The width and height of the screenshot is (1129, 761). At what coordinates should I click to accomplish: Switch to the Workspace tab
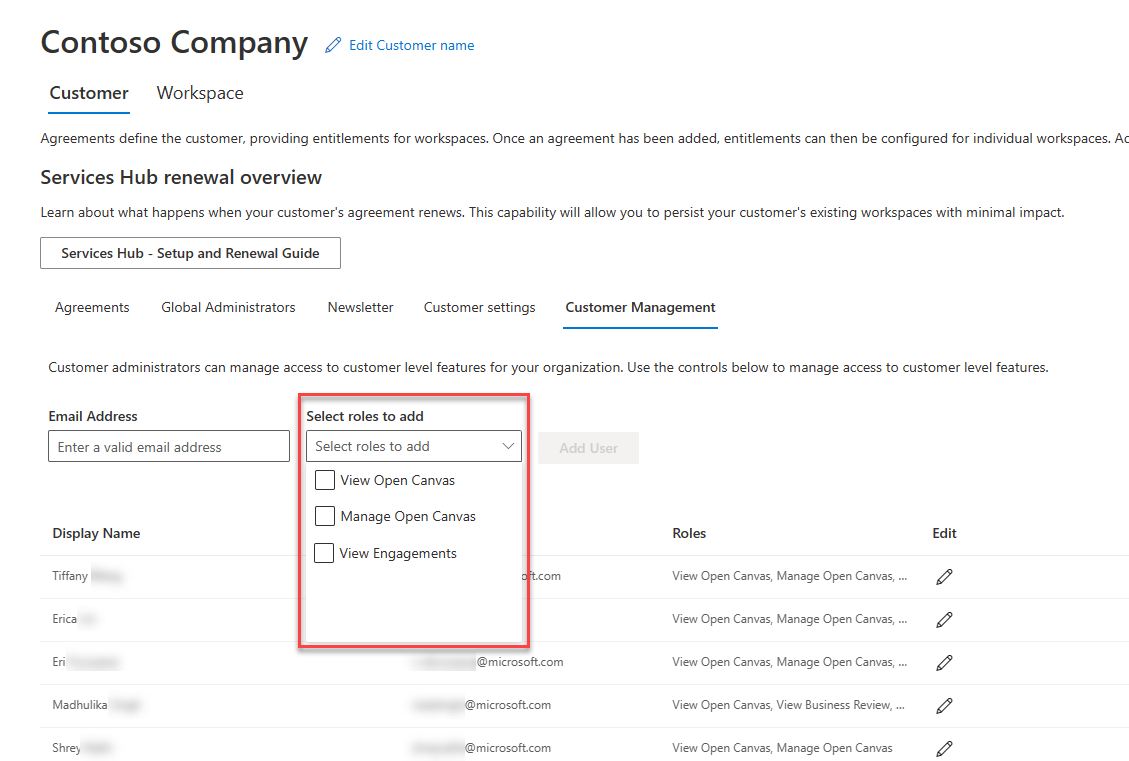pos(200,93)
